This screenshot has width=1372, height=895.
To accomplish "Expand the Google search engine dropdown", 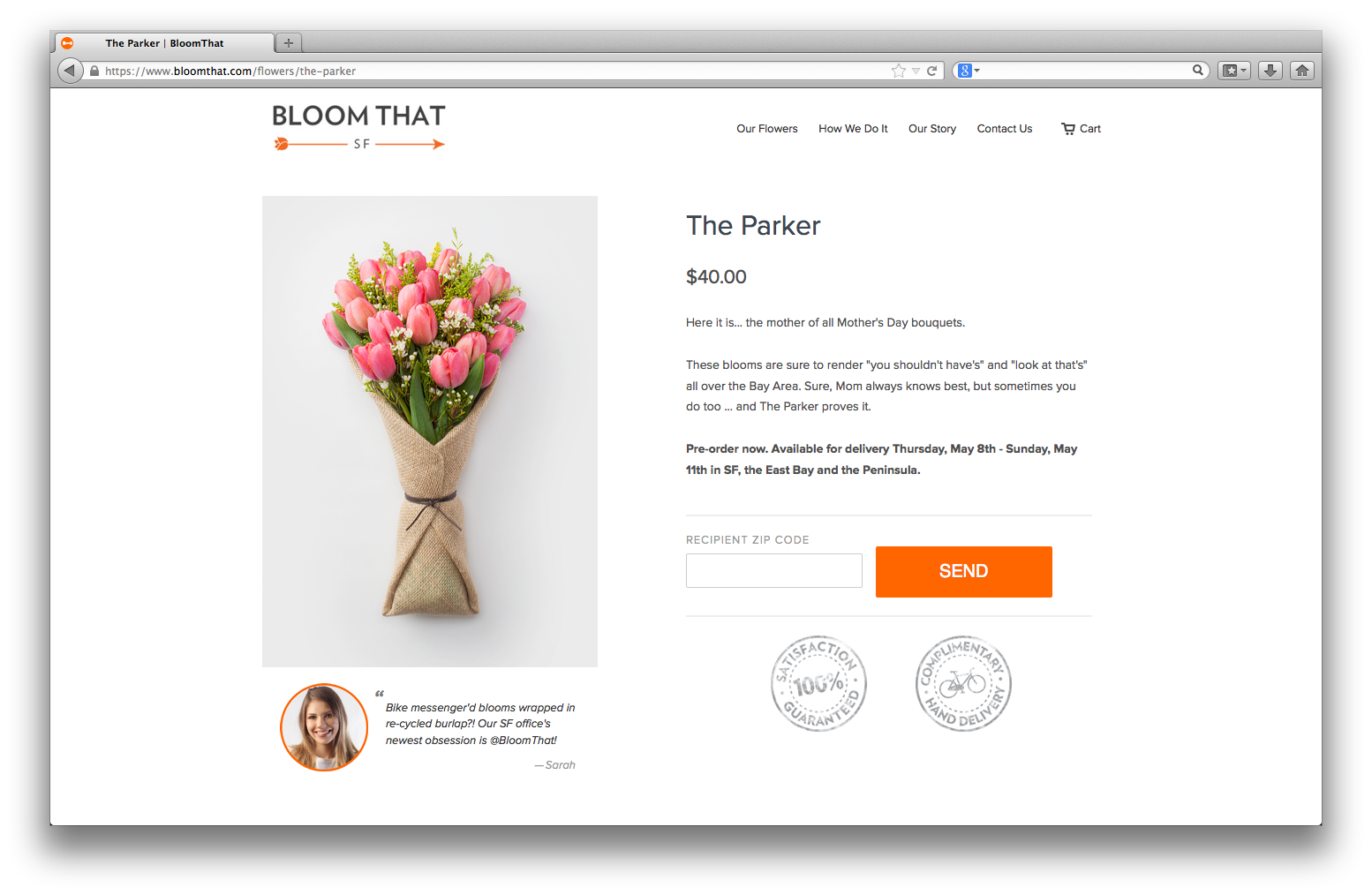I will click(x=969, y=71).
